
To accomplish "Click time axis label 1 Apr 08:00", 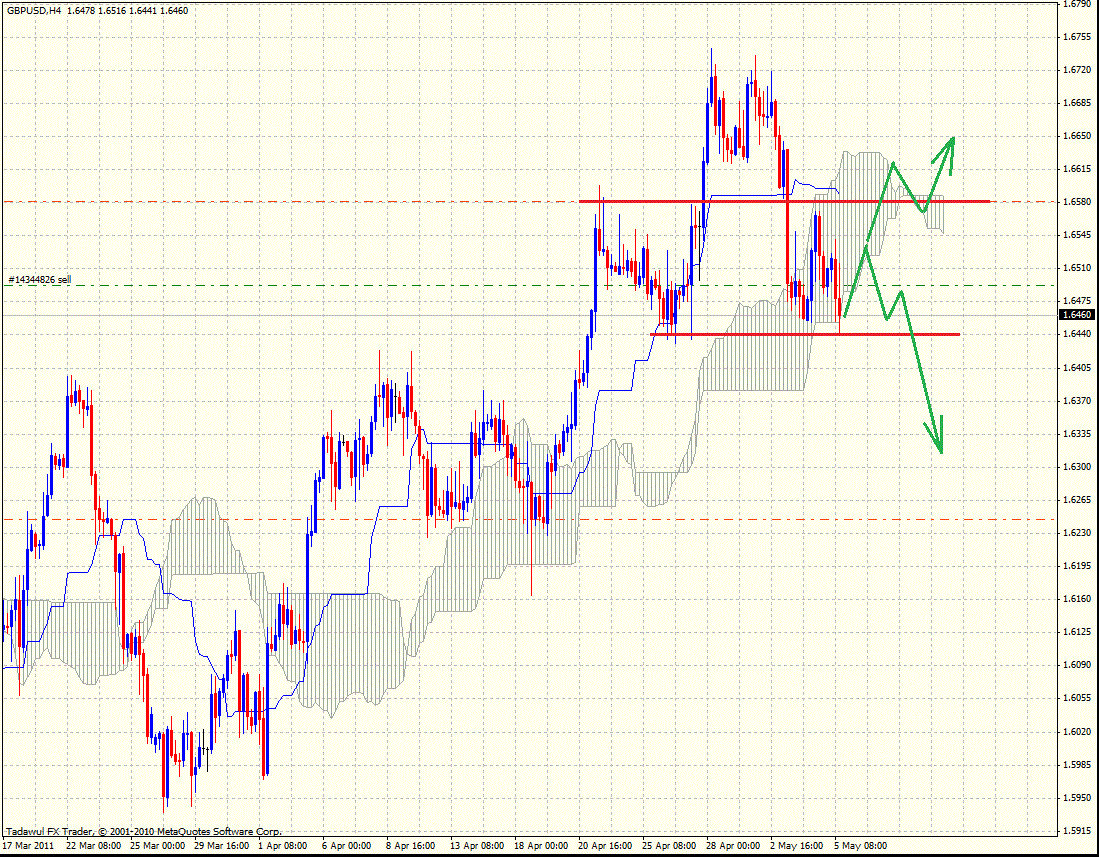I will point(282,846).
